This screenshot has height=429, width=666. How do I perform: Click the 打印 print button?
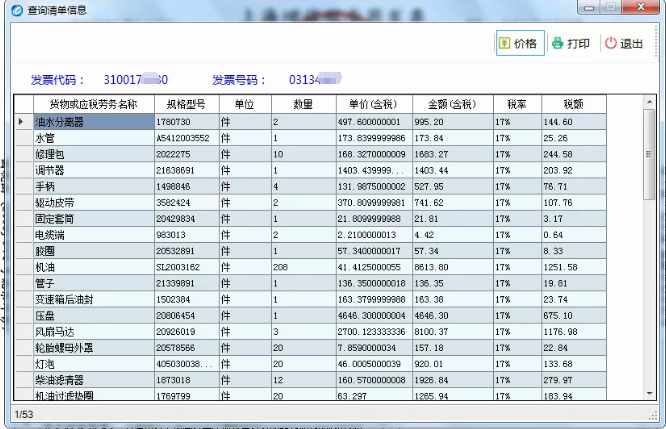(572, 43)
